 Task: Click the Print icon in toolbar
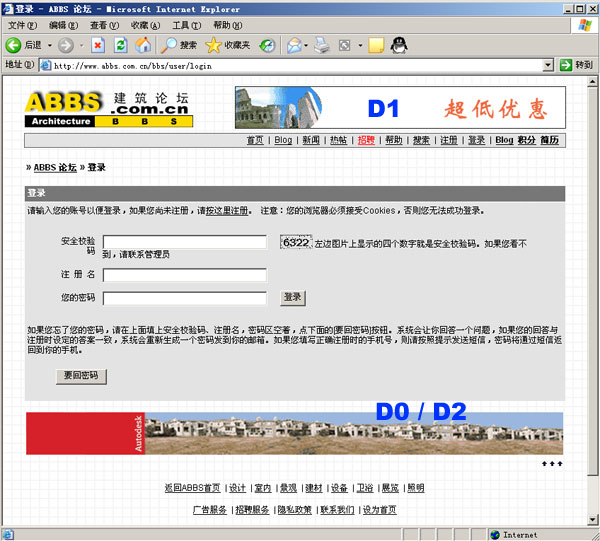(x=322, y=45)
